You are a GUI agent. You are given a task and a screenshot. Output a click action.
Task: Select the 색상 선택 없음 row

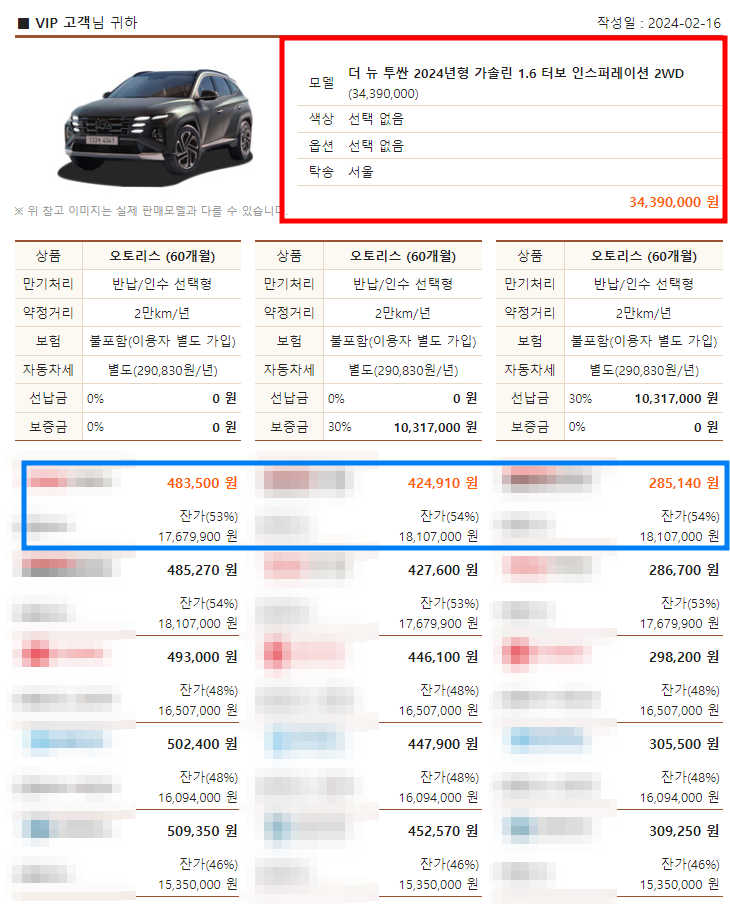510,119
